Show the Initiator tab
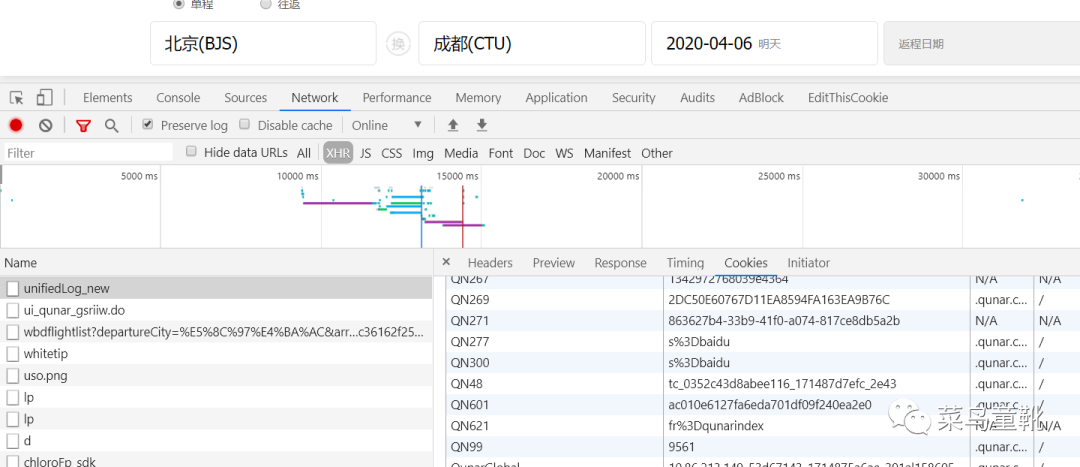This screenshot has height=467, width=1080. point(809,262)
